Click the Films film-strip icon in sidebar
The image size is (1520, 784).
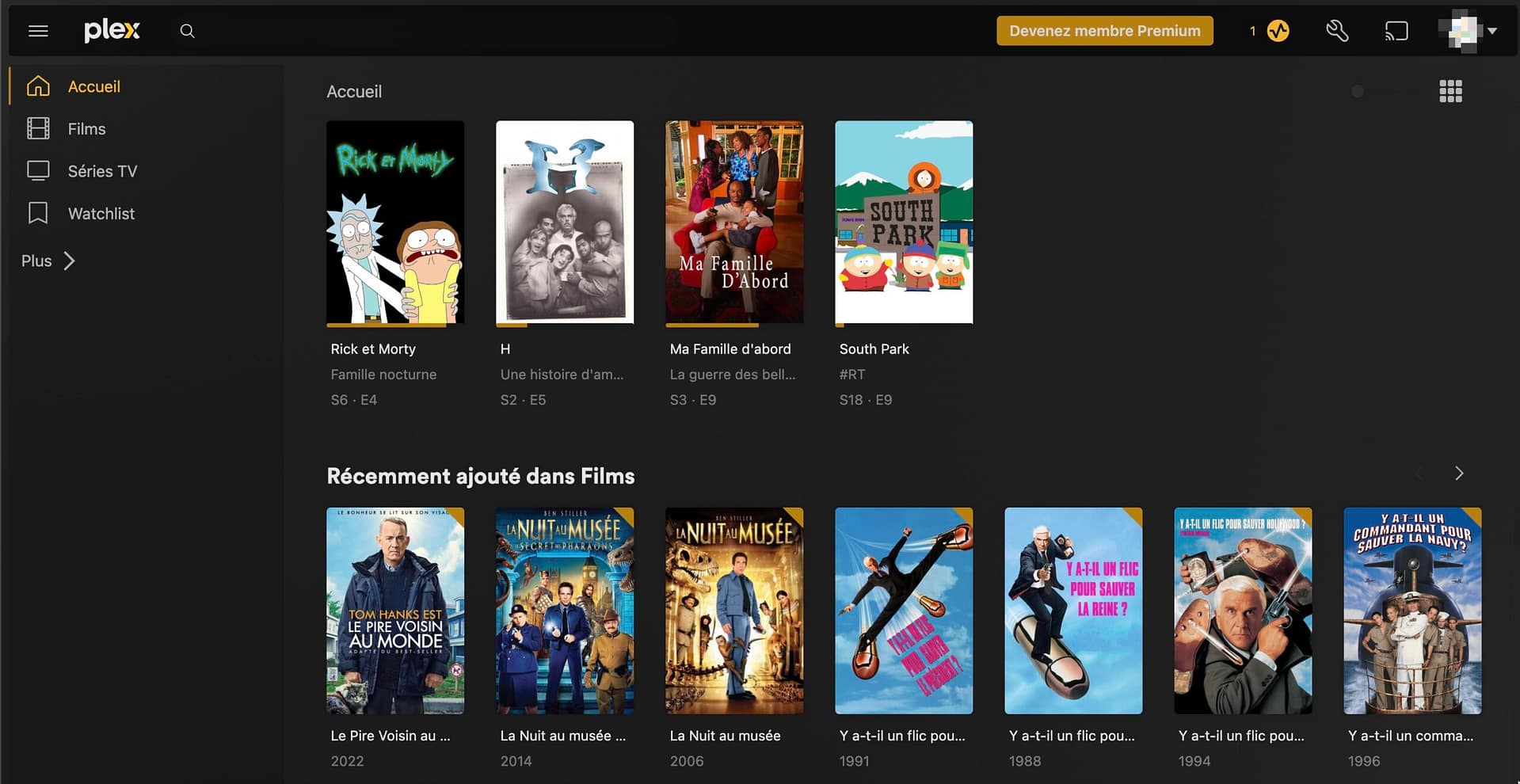coord(38,128)
